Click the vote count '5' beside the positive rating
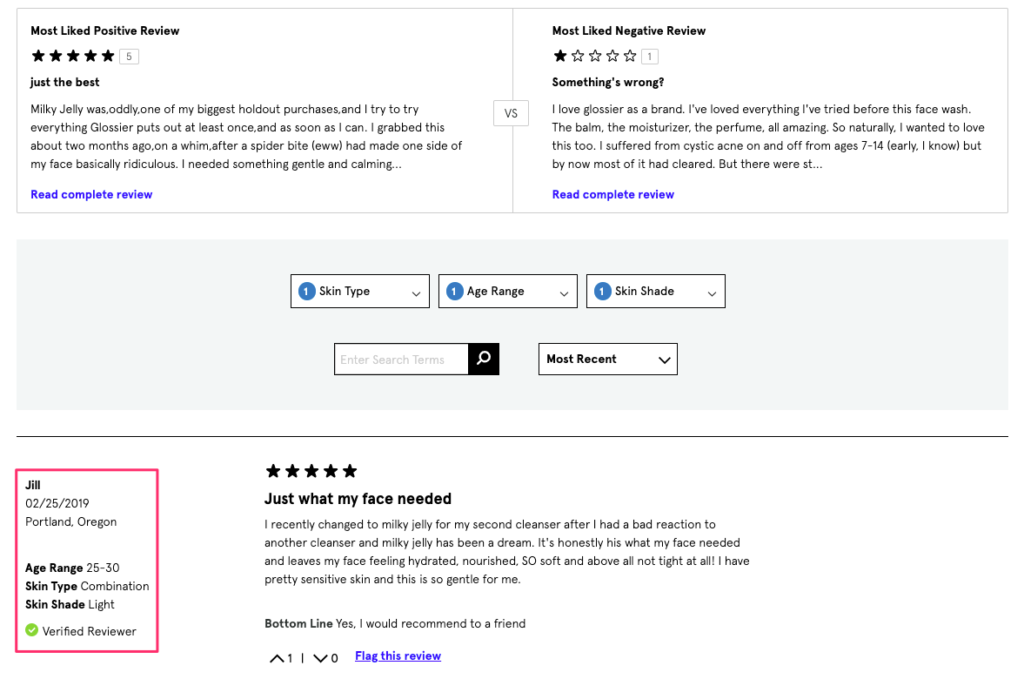 pyautogui.click(x=128, y=56)
